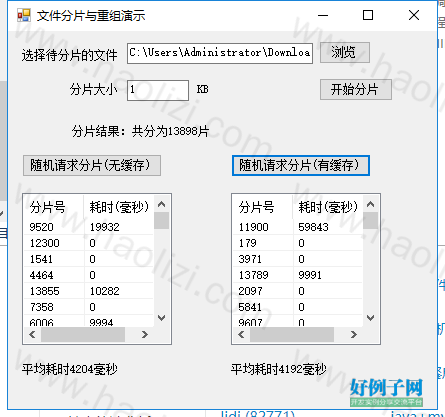Focus the file path input field
445x417 pixels.
point(220,53)
